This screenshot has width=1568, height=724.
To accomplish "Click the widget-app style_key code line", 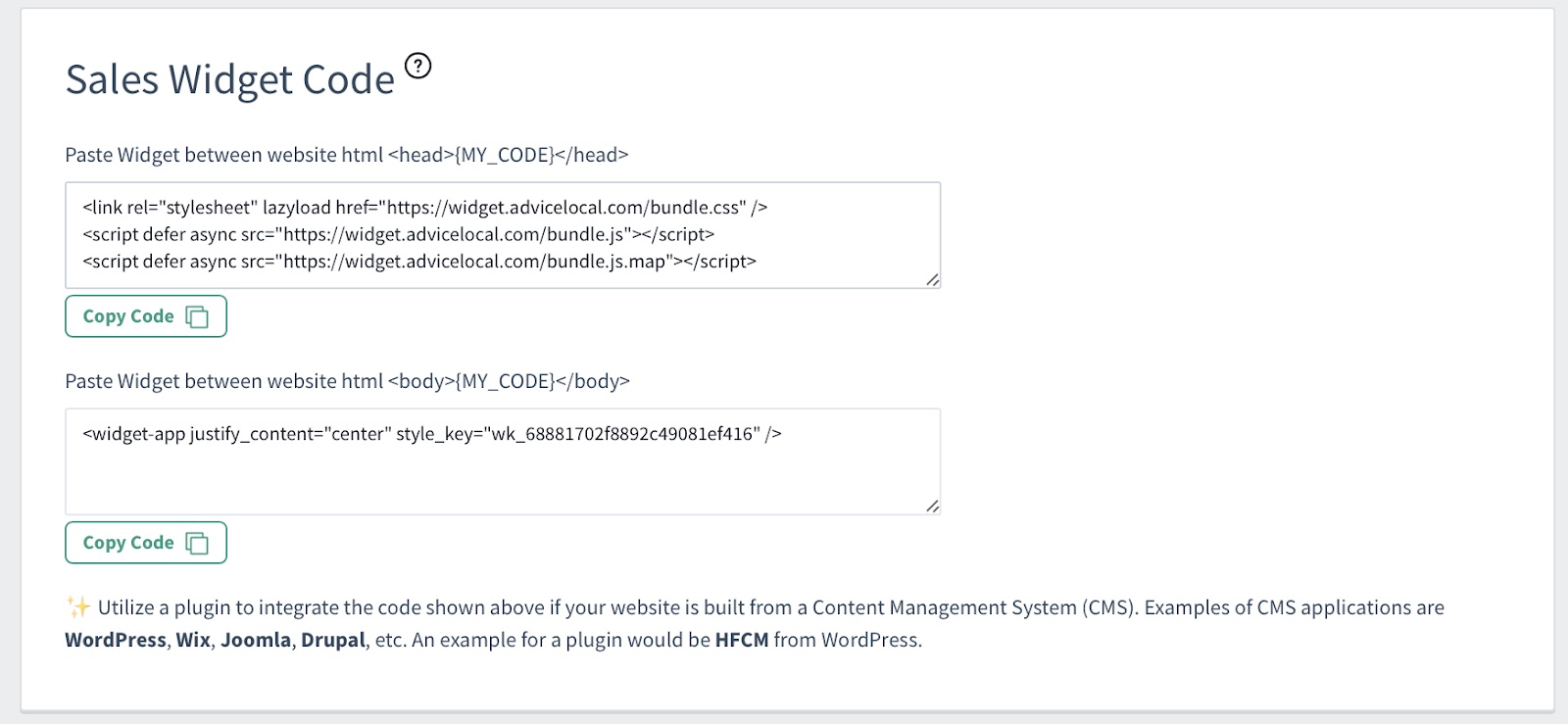I will [x=431, y=434].
